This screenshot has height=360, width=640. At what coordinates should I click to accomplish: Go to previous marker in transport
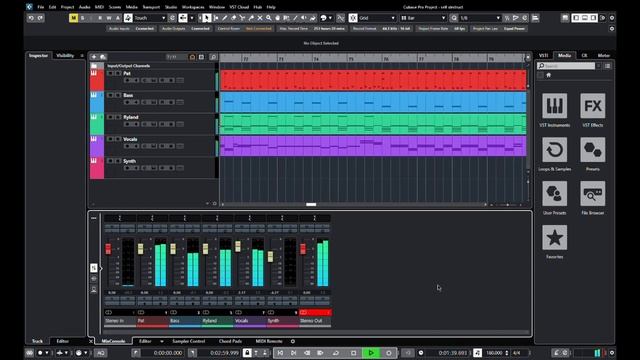point(280,353)
